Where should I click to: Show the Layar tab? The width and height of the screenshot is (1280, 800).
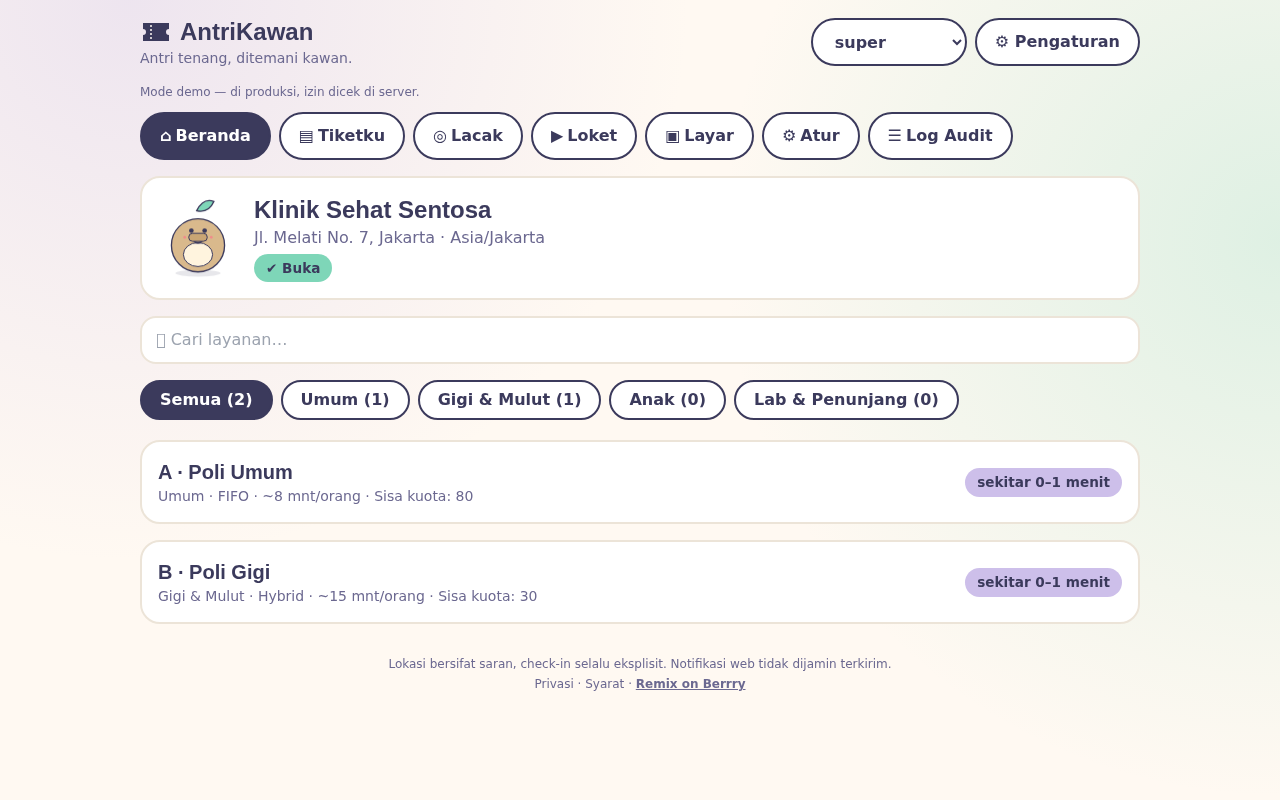click(x=699, y=136)
